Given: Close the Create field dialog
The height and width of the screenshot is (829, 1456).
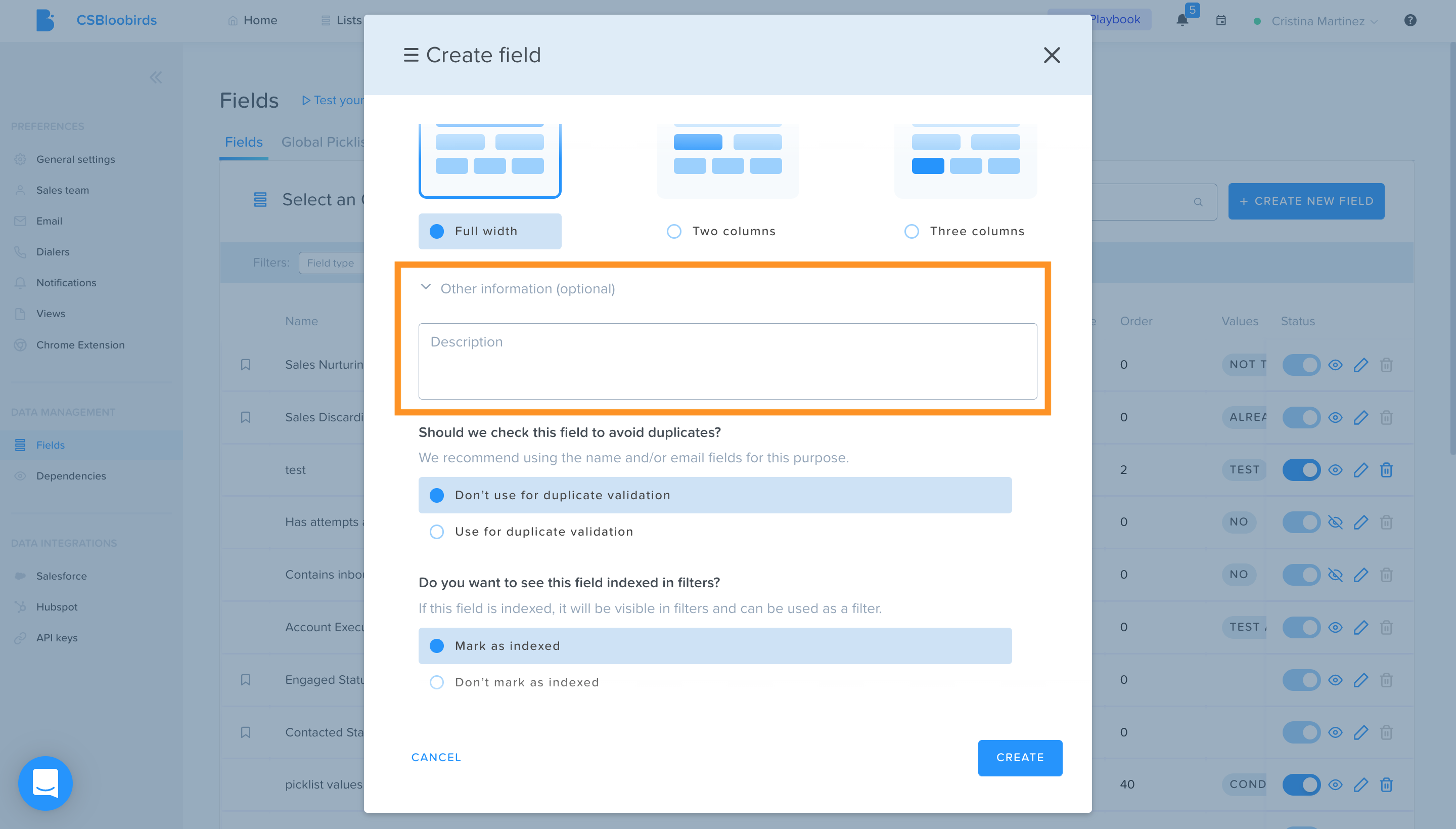Looking at the screenshot, I should point(1052,55).
